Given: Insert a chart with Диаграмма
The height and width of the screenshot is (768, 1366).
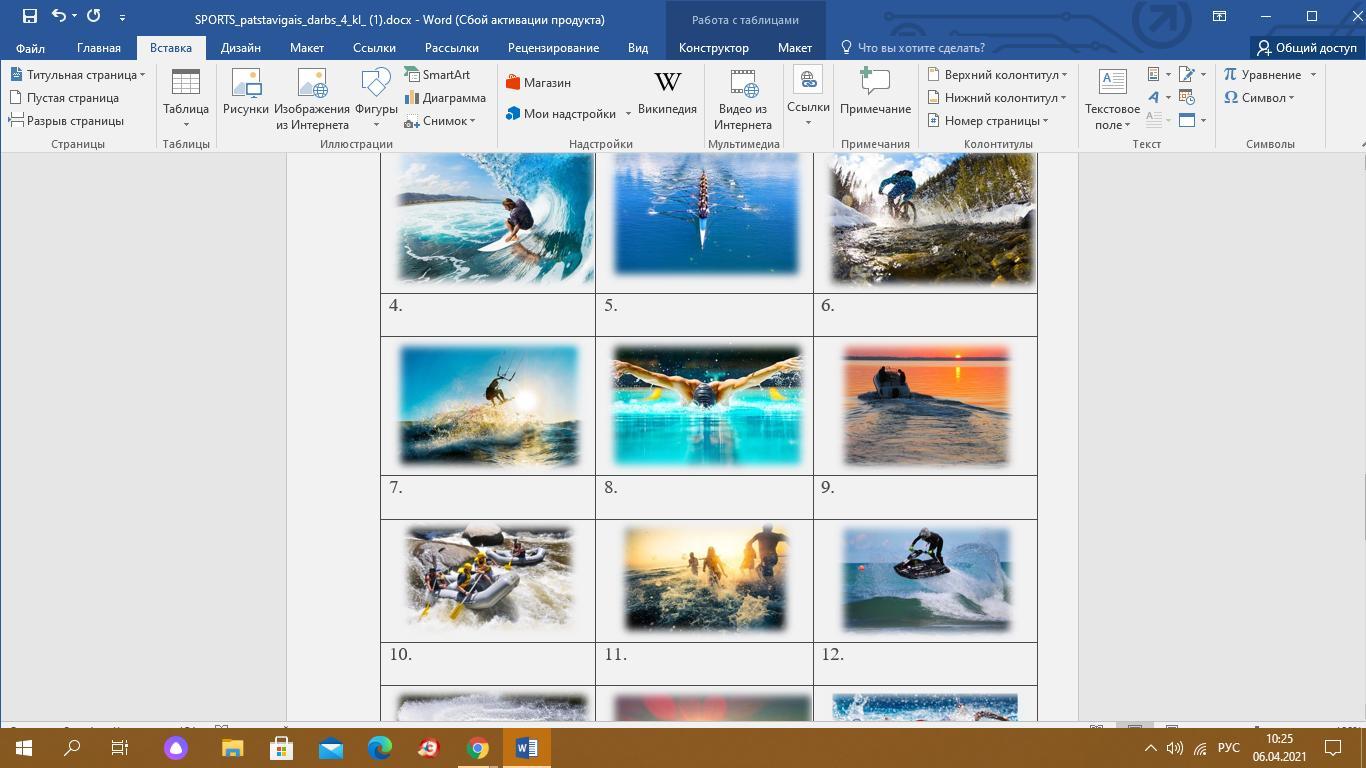Looking at the screenshot, I should point(445,98).
